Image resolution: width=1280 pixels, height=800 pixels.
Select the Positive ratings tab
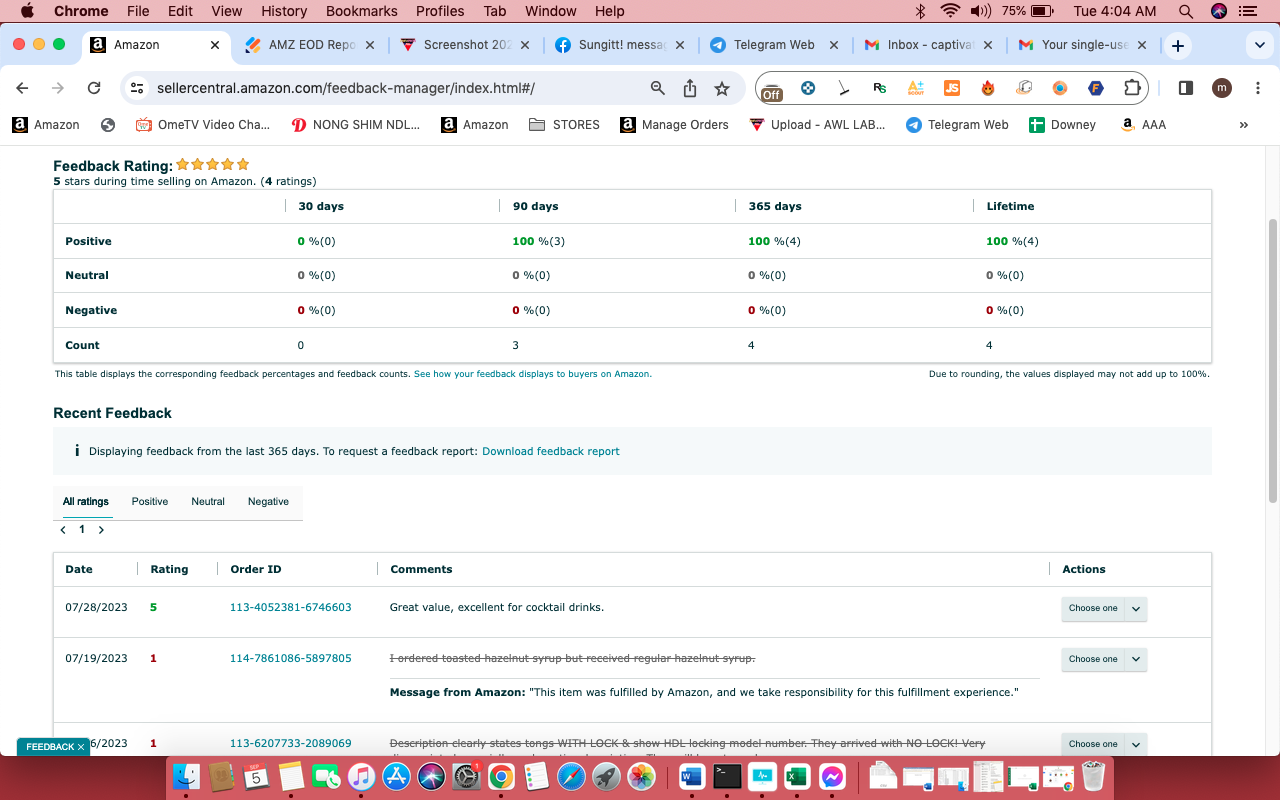[x=150, y=502]
